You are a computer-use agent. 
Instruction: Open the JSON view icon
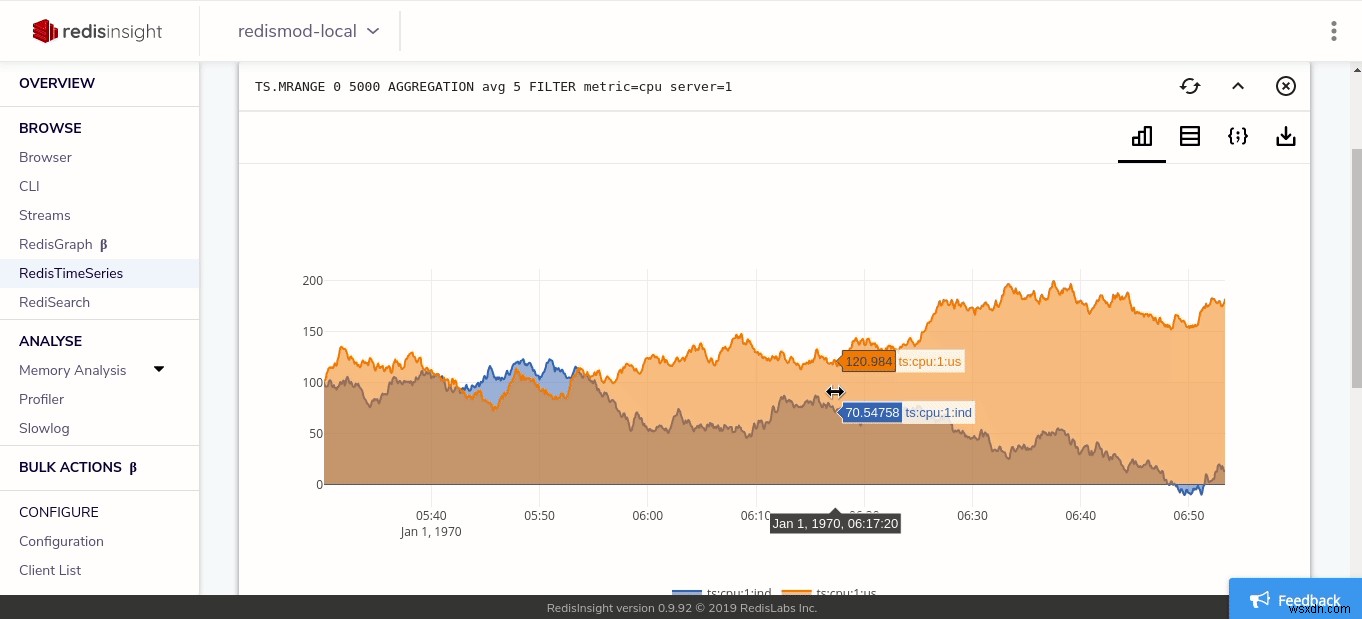point(1238,136)
